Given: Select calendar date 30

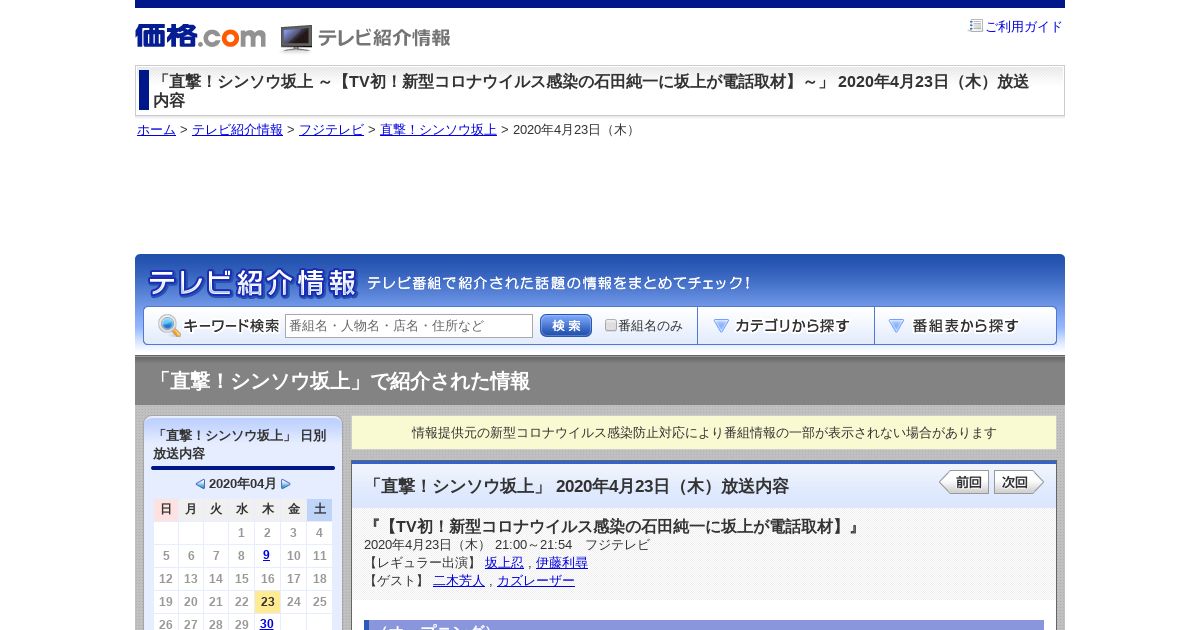Looking at the screenshot, I should [x=267, y=624].
